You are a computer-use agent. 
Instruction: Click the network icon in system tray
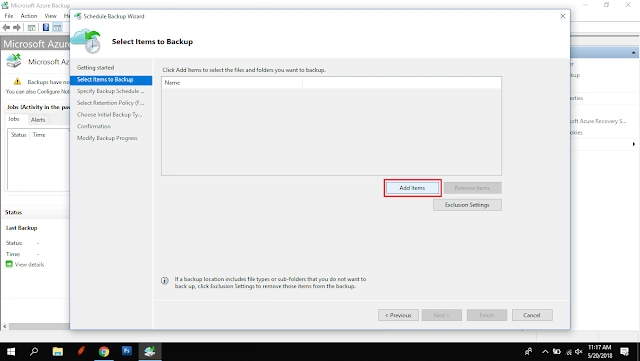(x=568, y=352)
